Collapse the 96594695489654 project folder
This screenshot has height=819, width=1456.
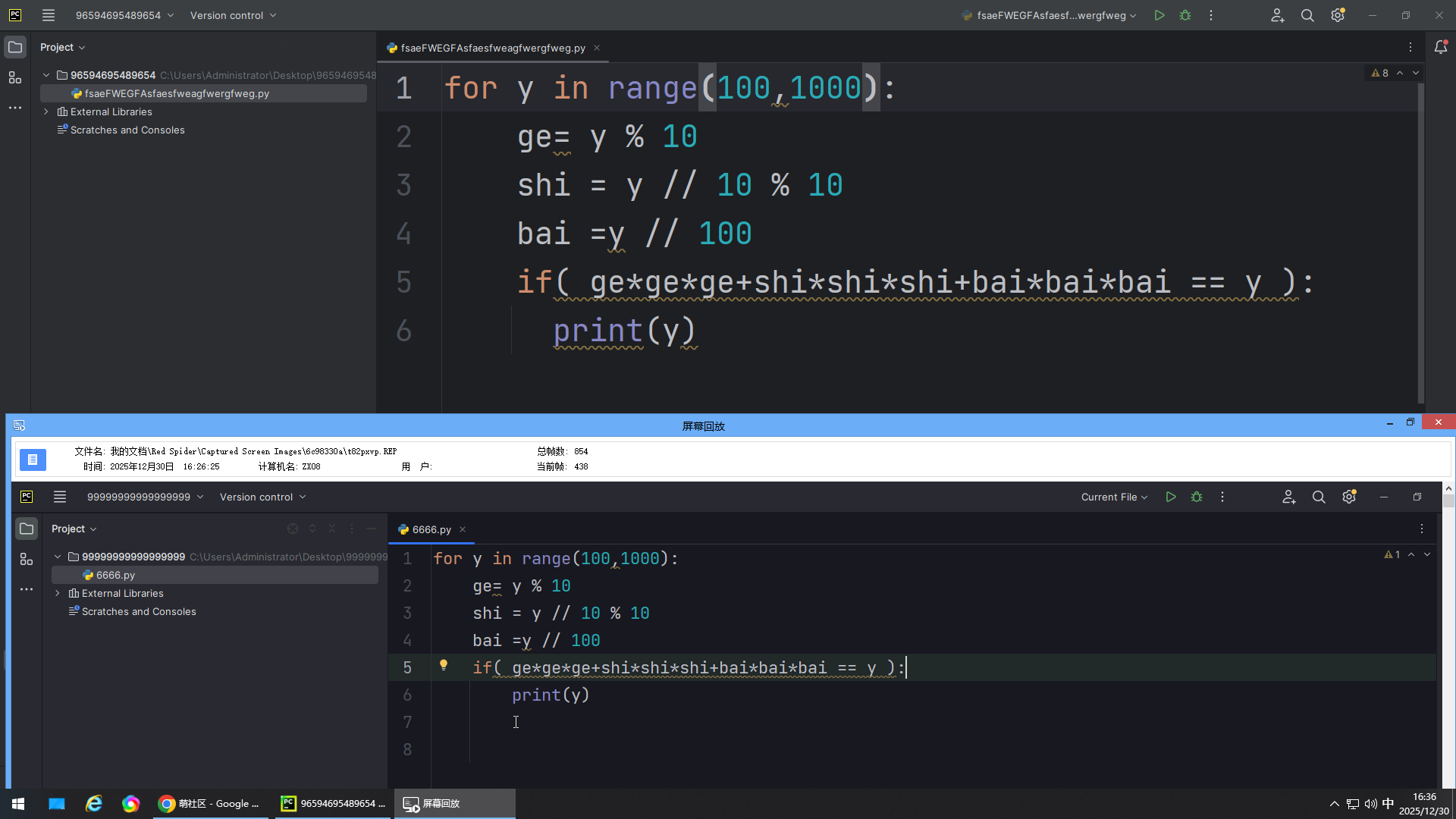coord(46,75)
